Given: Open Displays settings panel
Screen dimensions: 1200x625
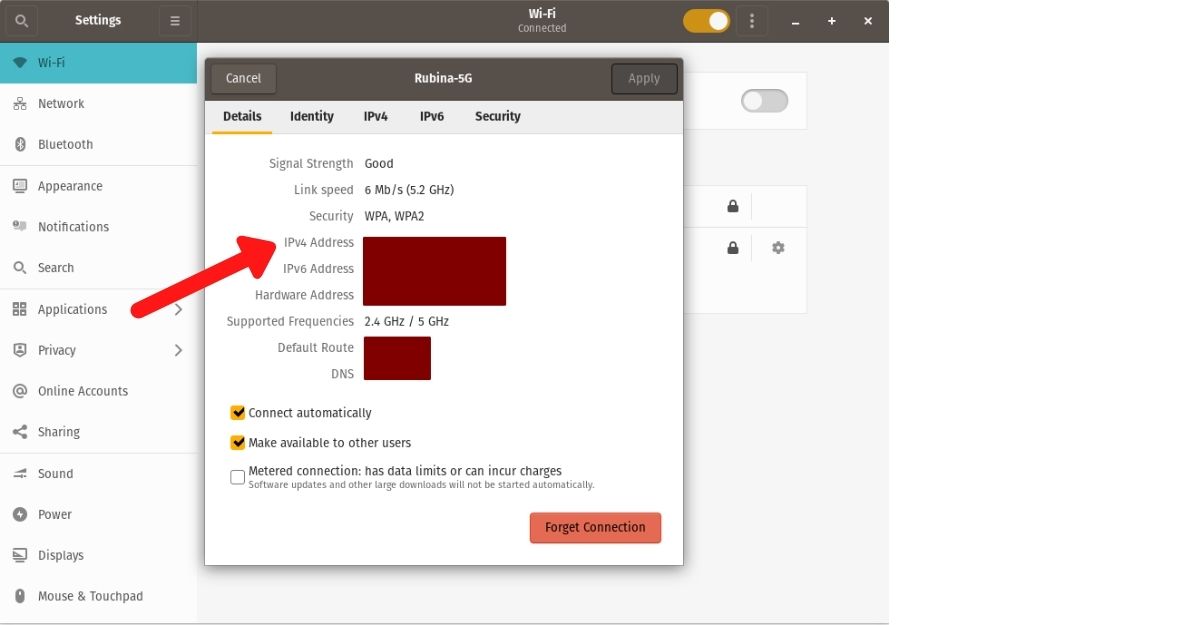Looking at the screenshot, I should click(98, 556).
